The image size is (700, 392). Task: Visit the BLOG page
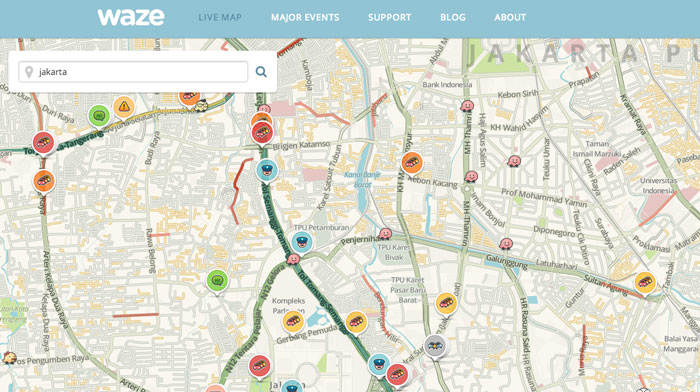453,17
